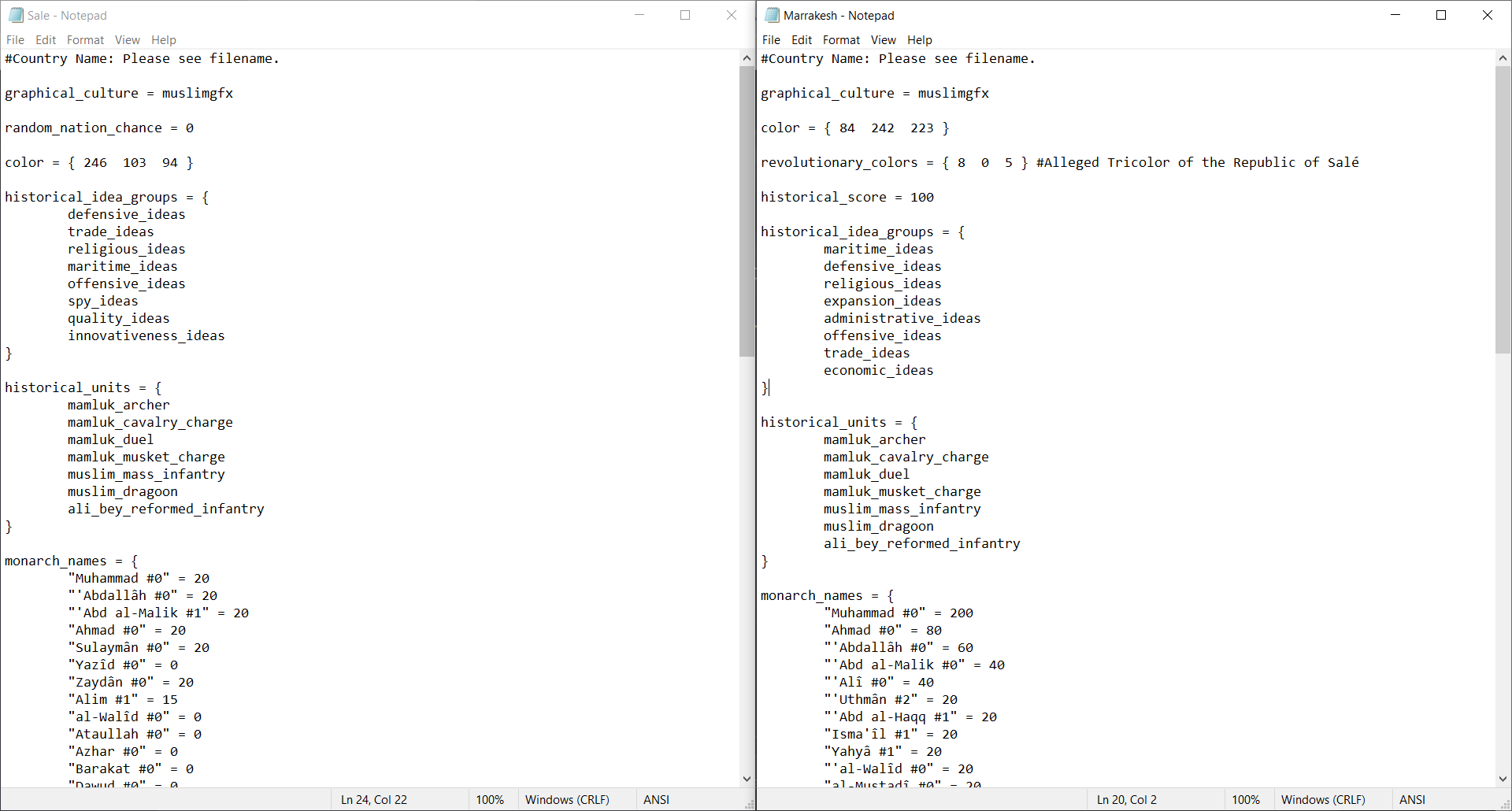
Task: Click the Sale window vertical scrollbar thumb
Action: 747,211
